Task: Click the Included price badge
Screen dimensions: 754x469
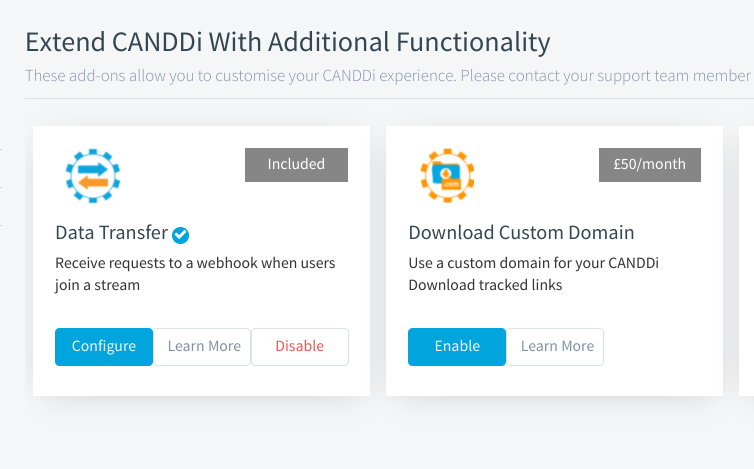Action: click(296, 165)
